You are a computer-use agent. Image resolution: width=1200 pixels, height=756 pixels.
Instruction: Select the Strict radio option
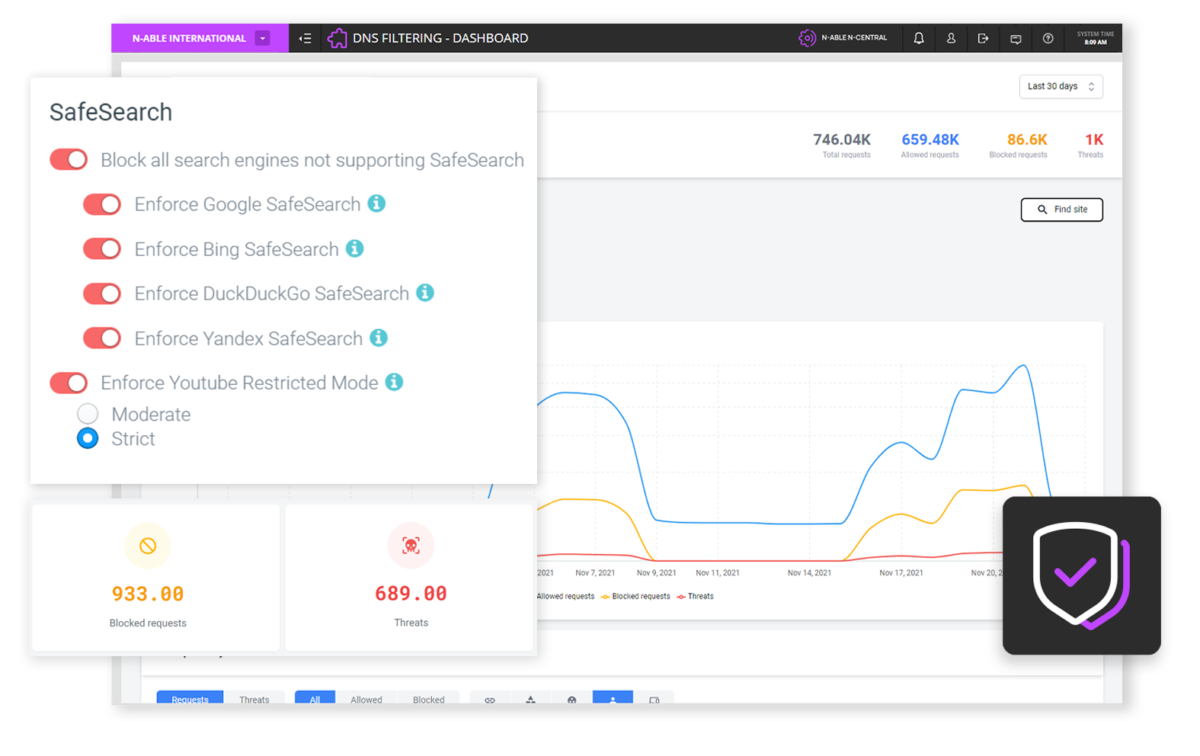(x=88, y=438)
